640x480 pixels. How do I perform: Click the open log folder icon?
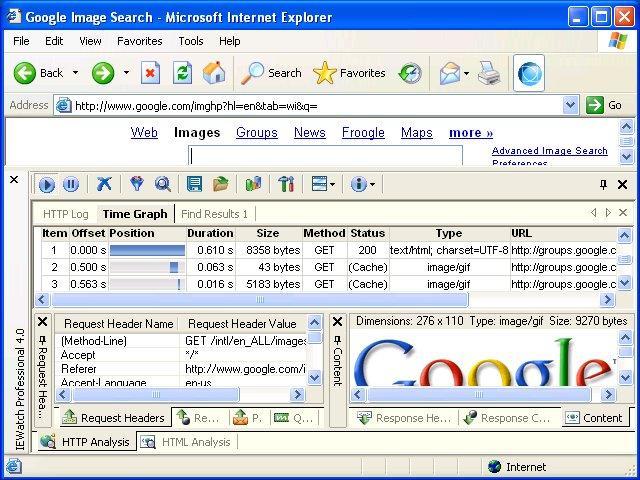tap(221, 184)
